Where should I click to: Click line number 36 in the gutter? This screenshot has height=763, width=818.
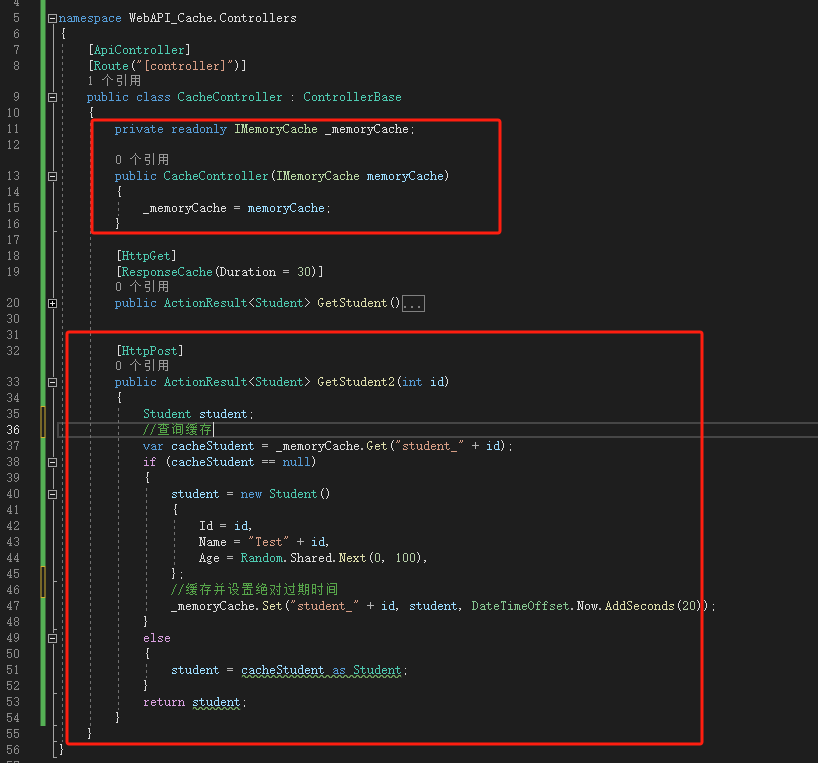tap(13, 430)
